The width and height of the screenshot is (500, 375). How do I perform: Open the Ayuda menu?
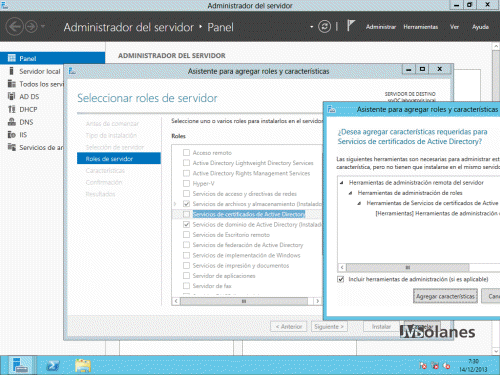pos(480,27)
